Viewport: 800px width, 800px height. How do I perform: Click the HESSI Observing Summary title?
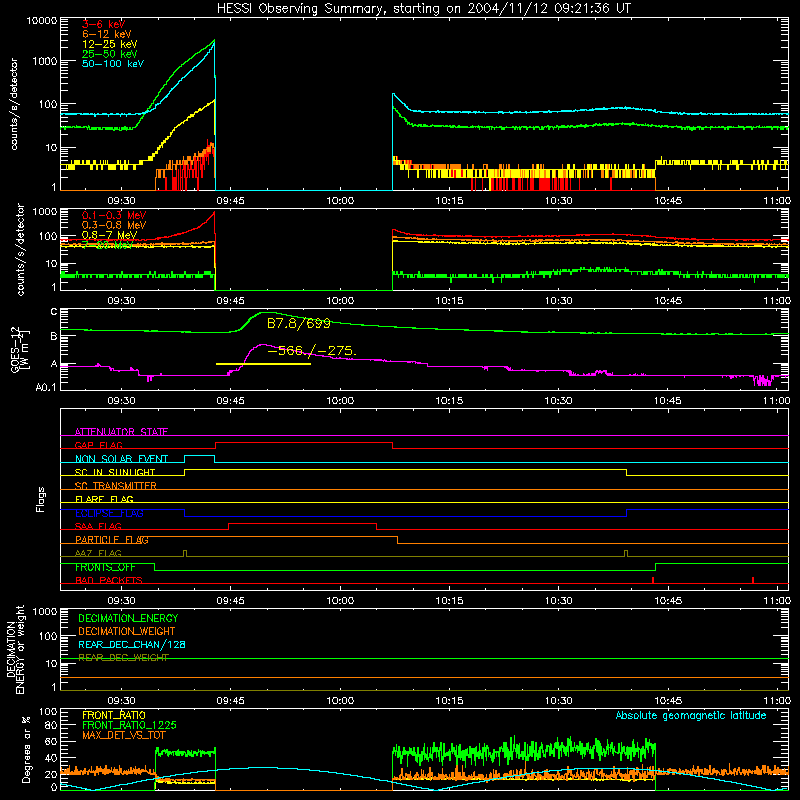[423, 9]
